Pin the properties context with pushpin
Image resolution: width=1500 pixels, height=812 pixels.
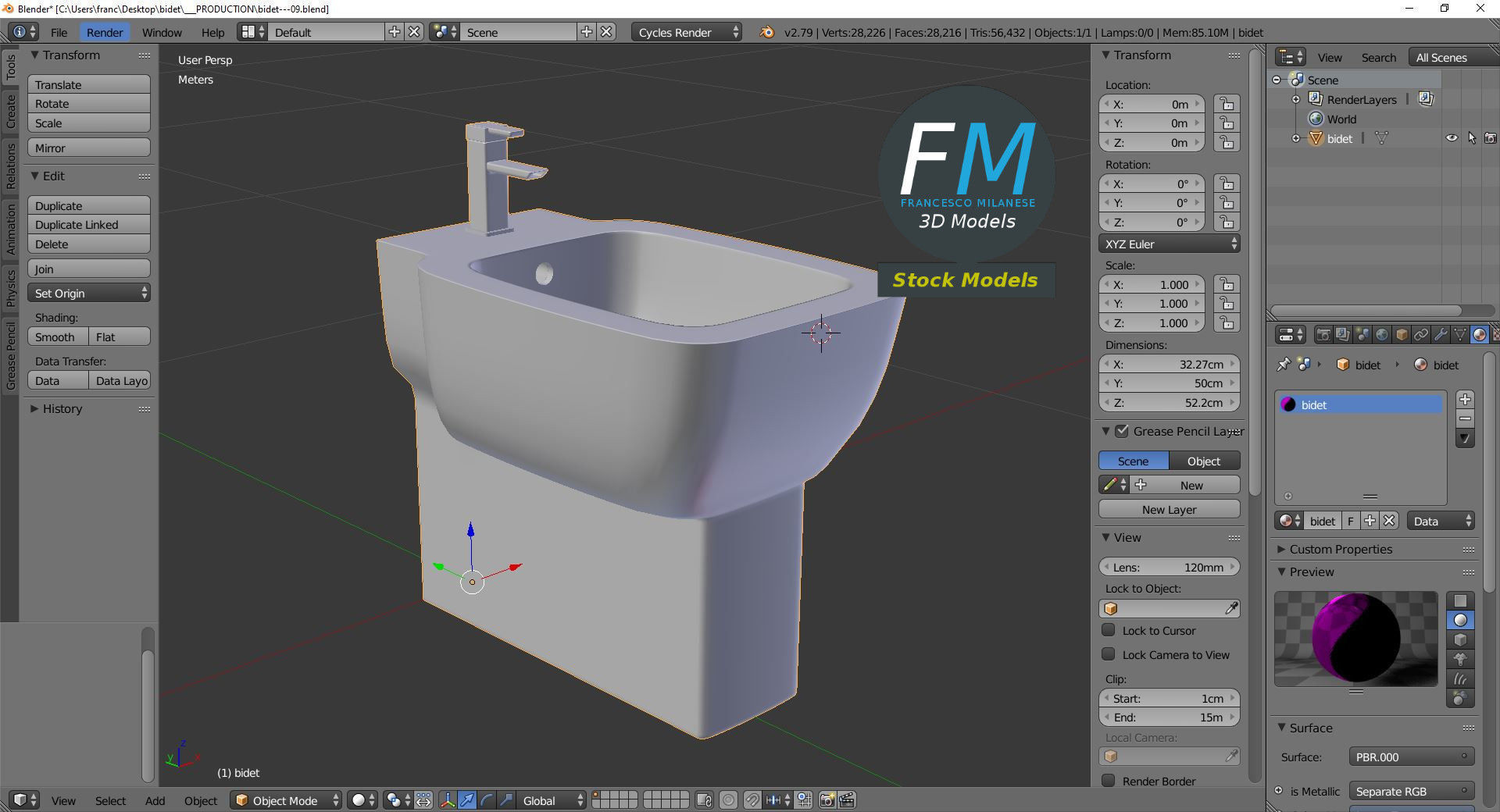click(1283, 365)
